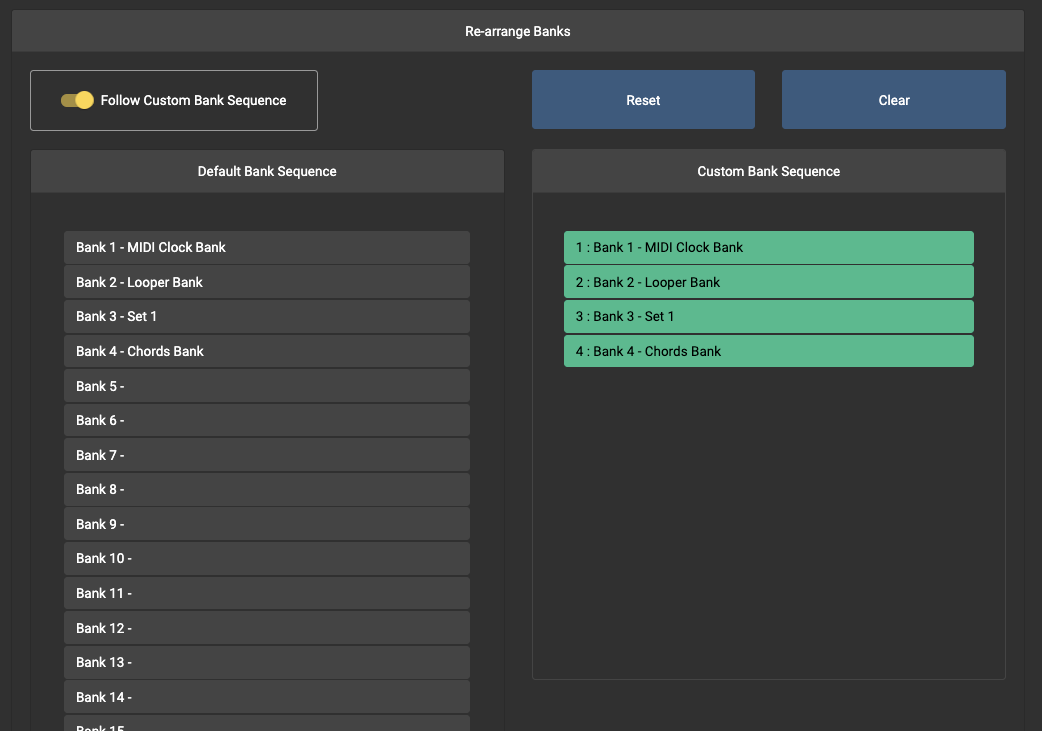
Task: Pick the Bank 7 list item
Action: click(266, 455)
